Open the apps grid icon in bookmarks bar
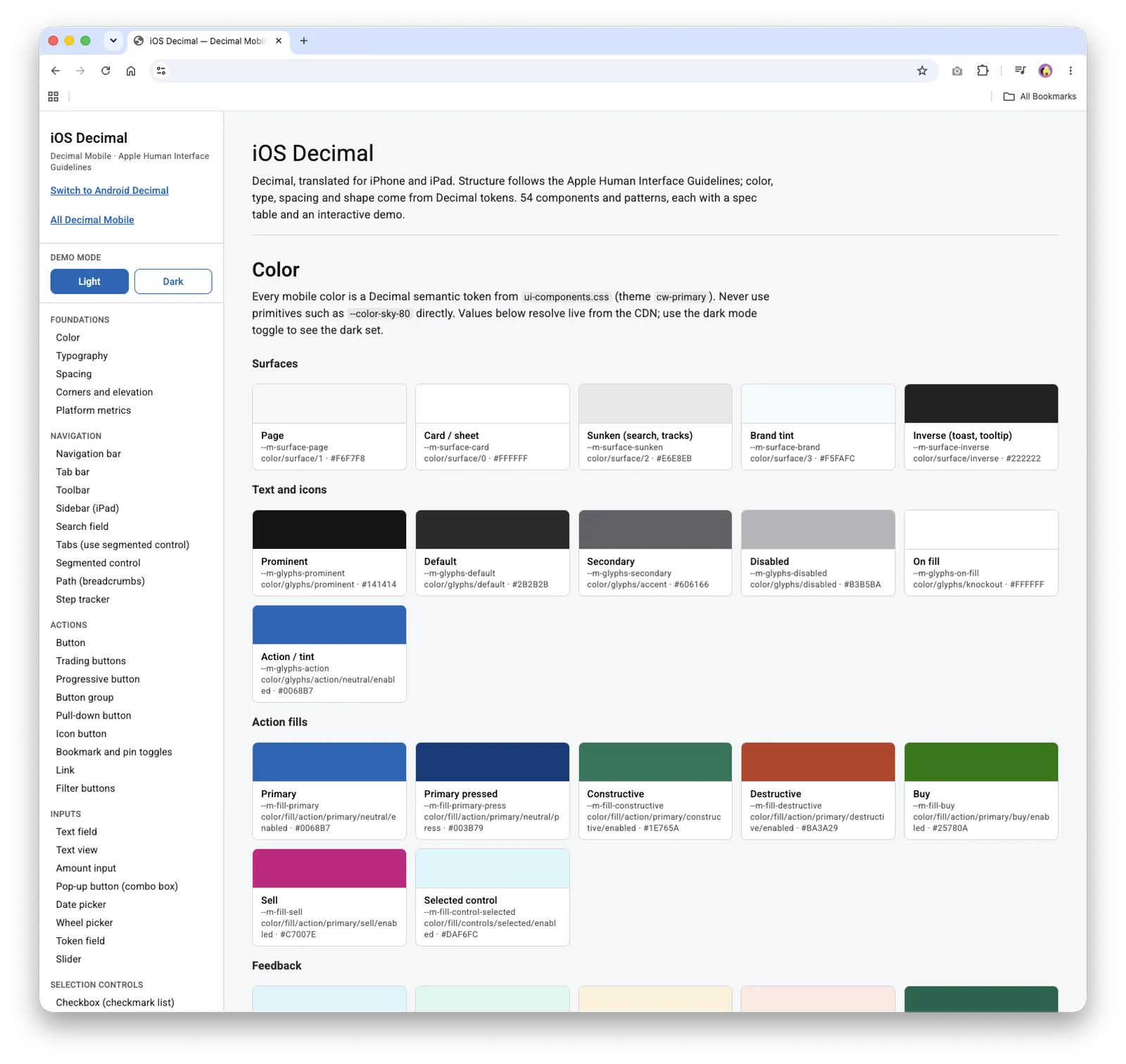 [x=53, y=96]
